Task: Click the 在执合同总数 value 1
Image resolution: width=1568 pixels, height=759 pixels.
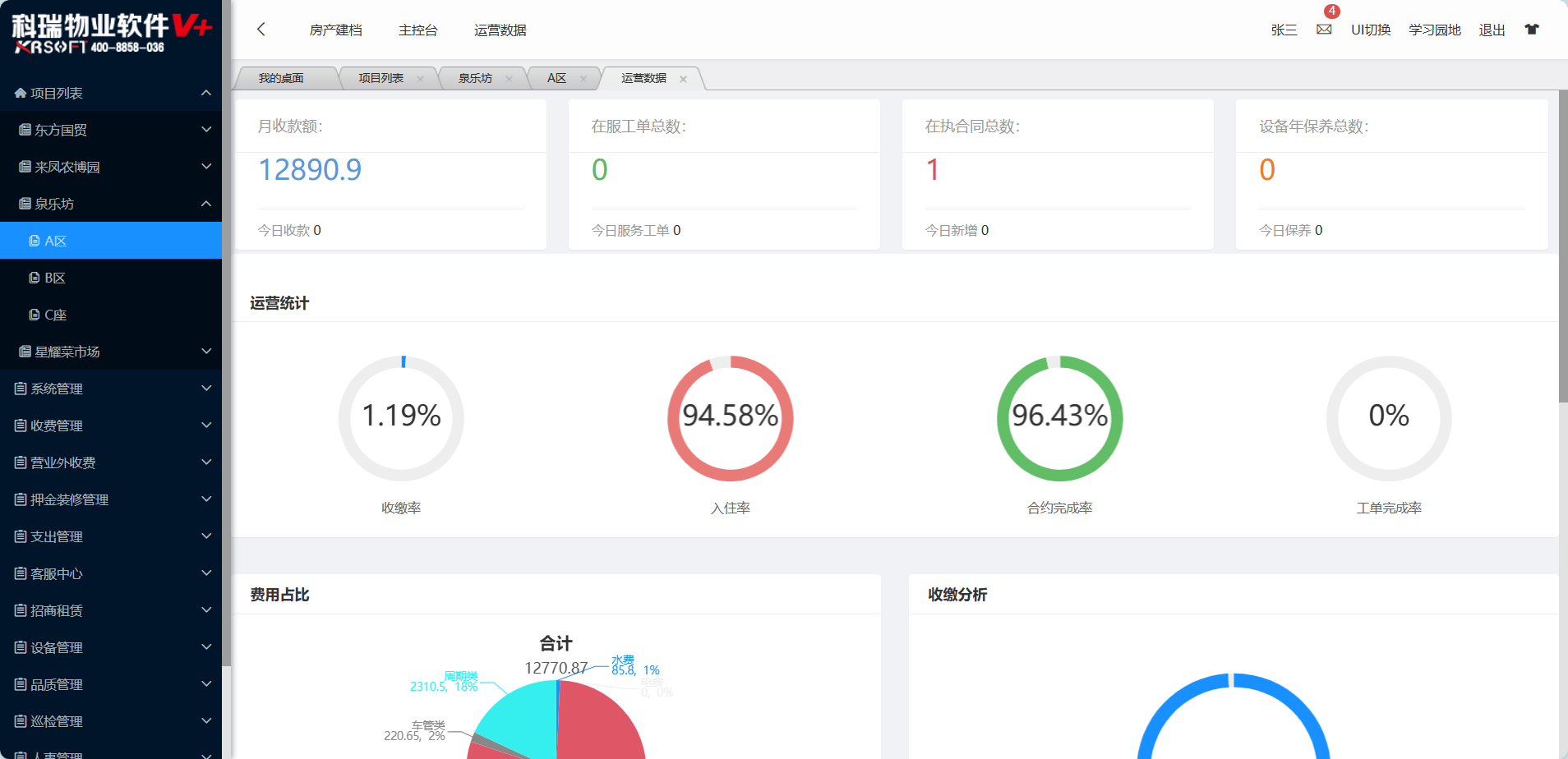Action: pos(933,170)
